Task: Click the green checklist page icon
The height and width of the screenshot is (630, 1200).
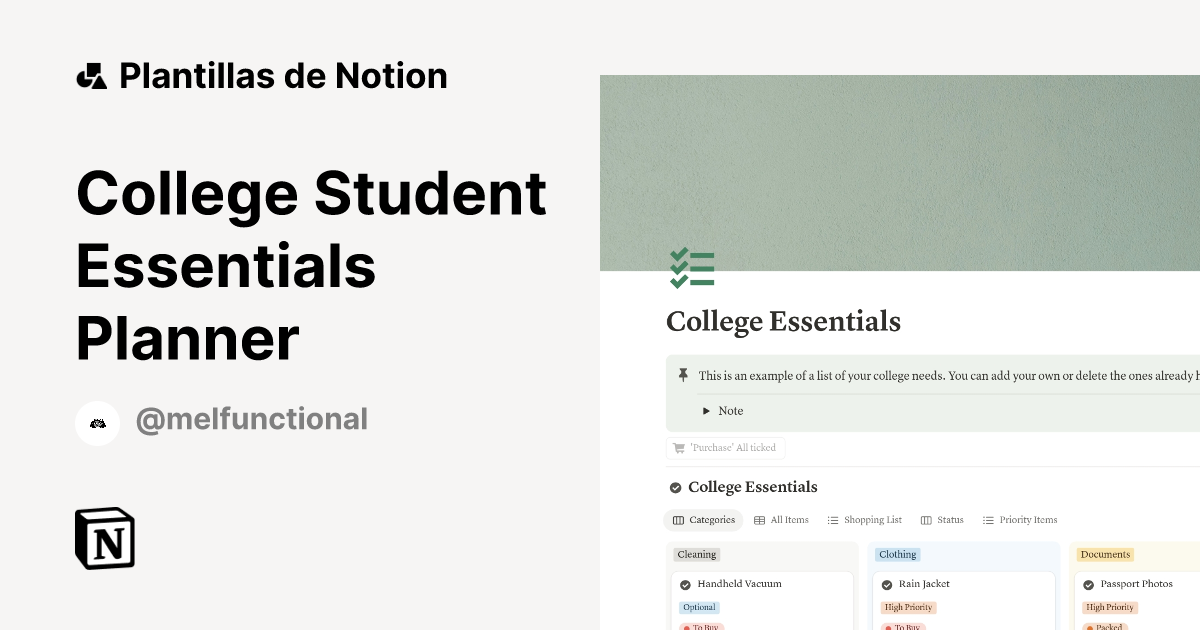Action: (692, 268)
